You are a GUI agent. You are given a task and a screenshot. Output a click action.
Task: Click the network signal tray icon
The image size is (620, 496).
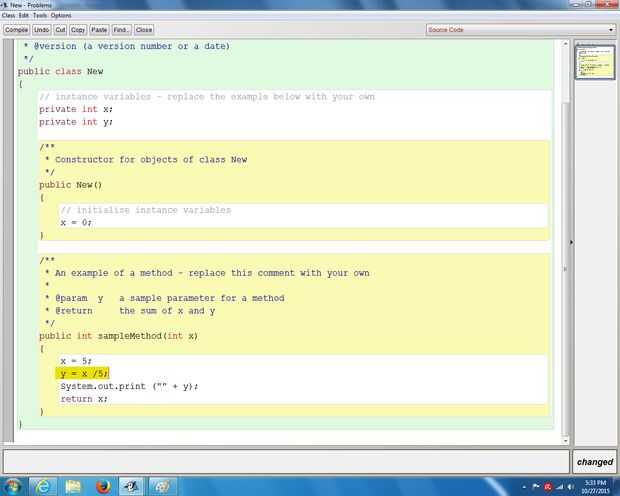coord(560,487)
